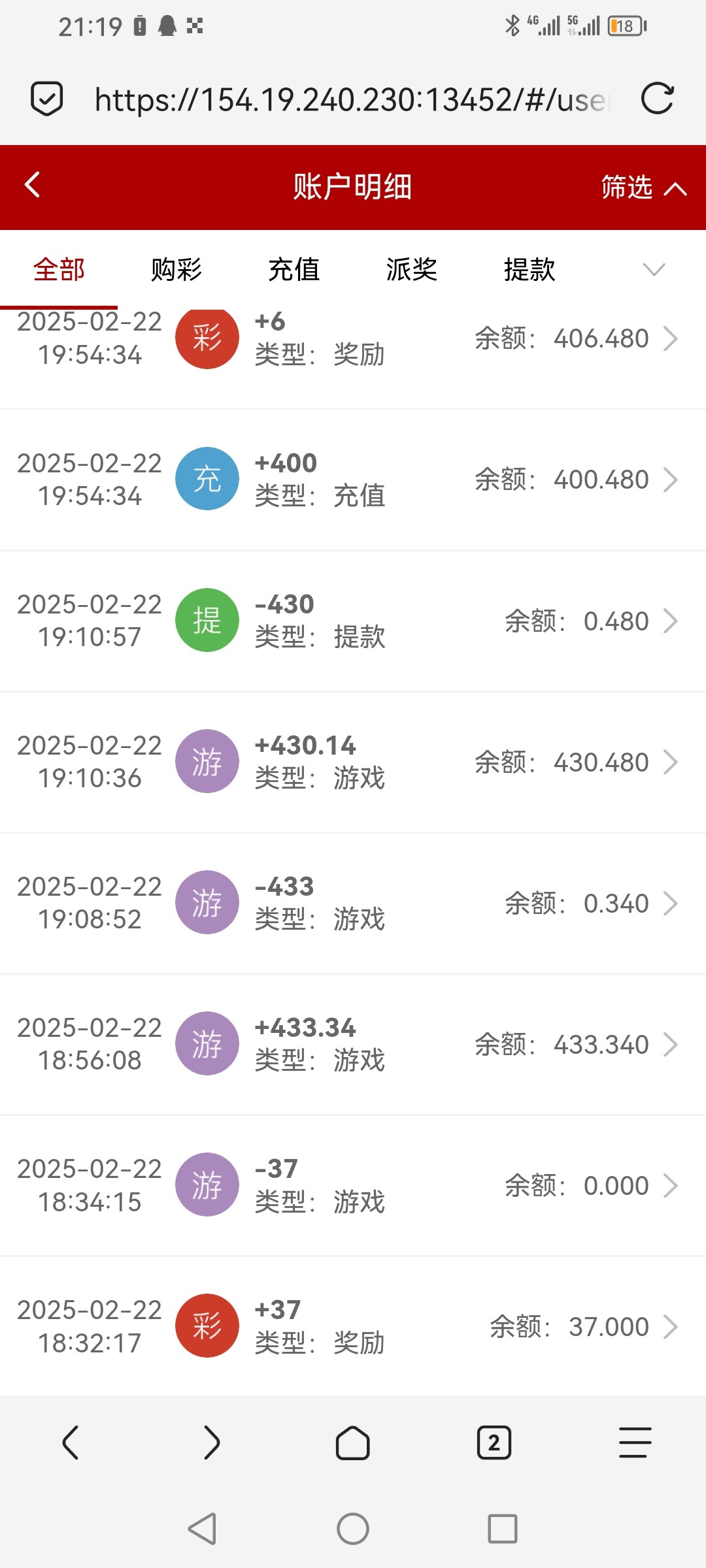Go to browser home page icon
Screen dimensions: 706x1568
pos(353,1443)
